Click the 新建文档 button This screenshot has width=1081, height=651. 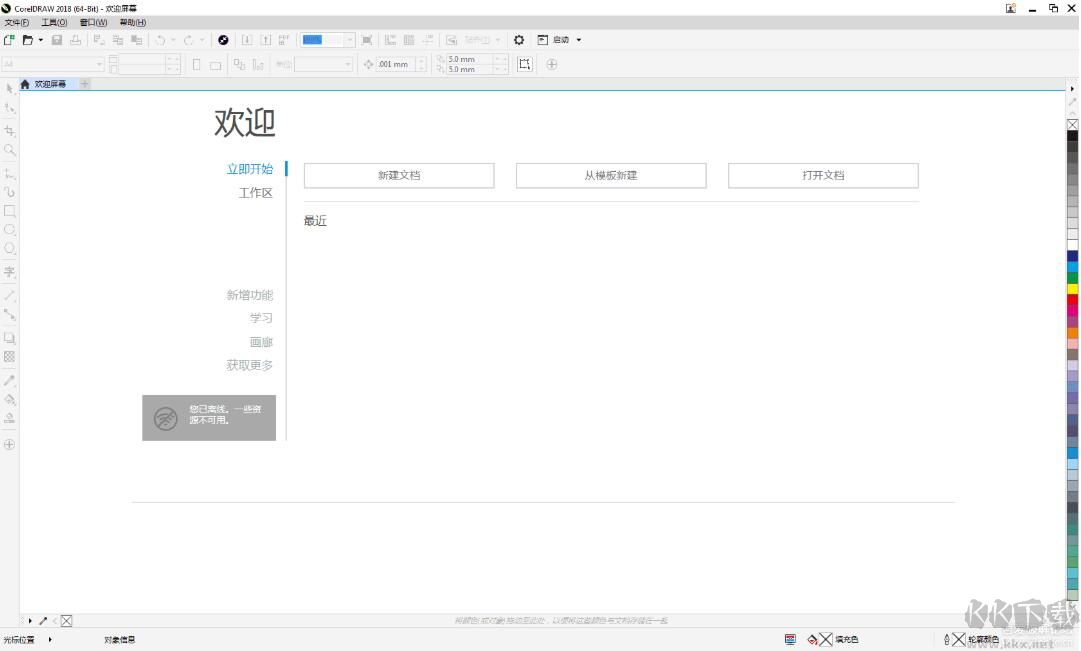tap(398, 175)
